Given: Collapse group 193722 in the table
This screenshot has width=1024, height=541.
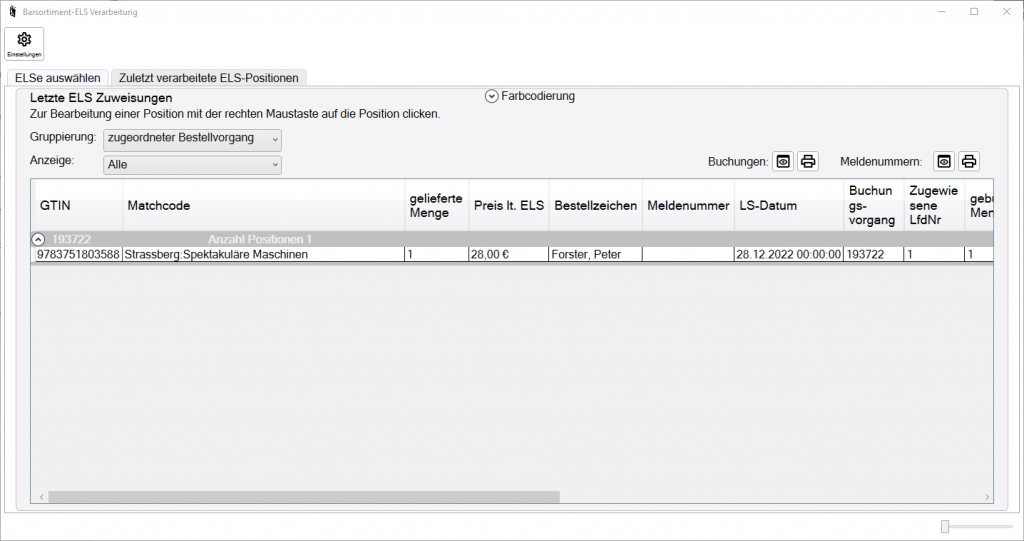Looking at the screenshot, I should click(x=39, y=239).
